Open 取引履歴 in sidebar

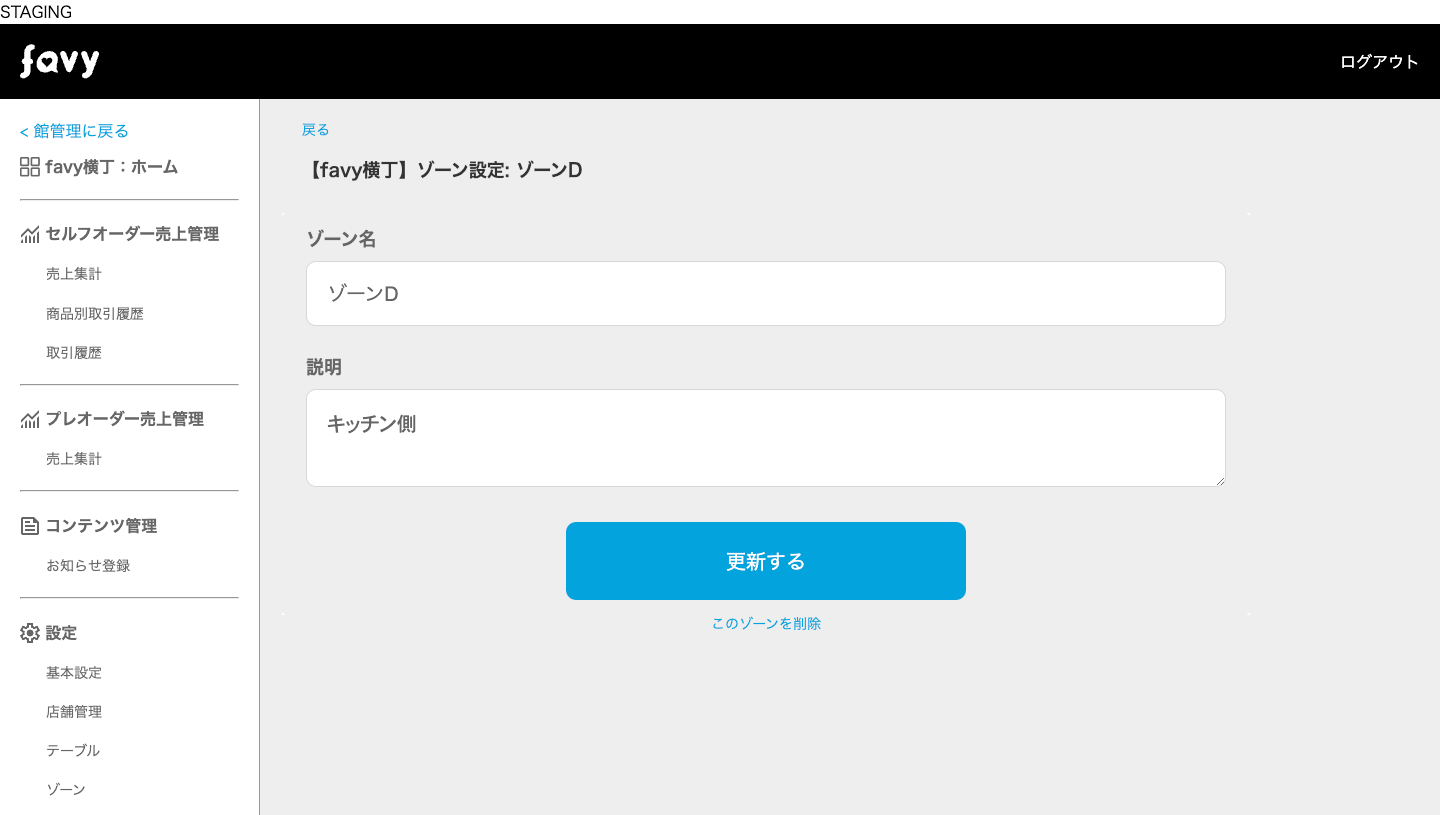point(74,353)
